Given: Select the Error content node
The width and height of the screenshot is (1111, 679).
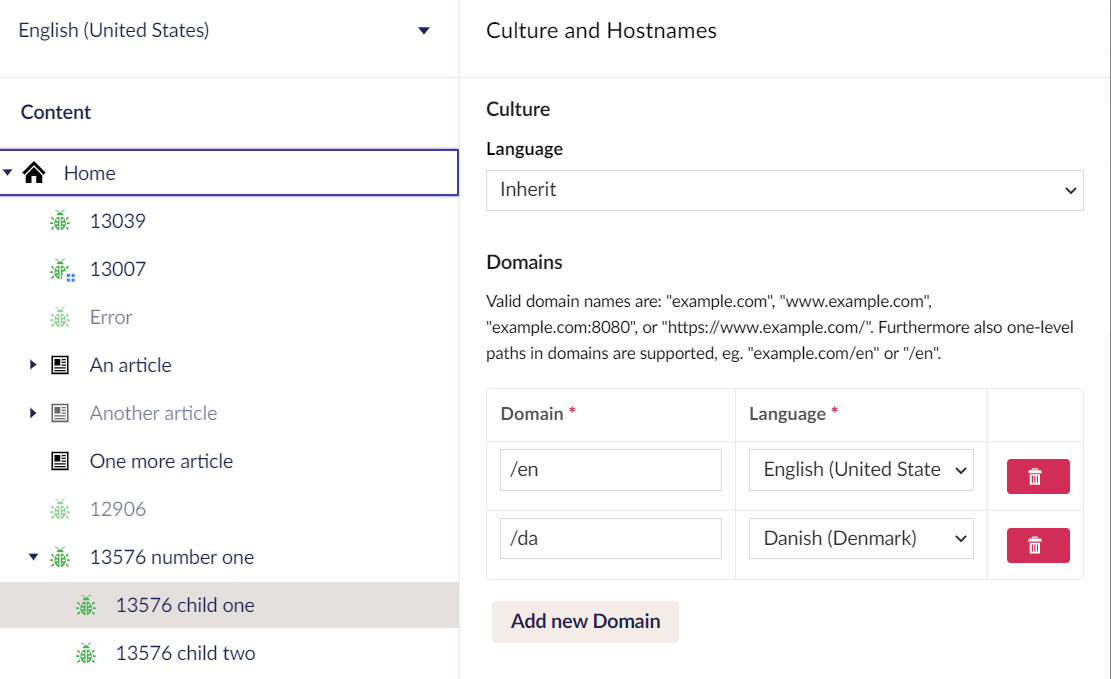Looking at the screenshot, I should pyautogui.click(x=111, y=318).
